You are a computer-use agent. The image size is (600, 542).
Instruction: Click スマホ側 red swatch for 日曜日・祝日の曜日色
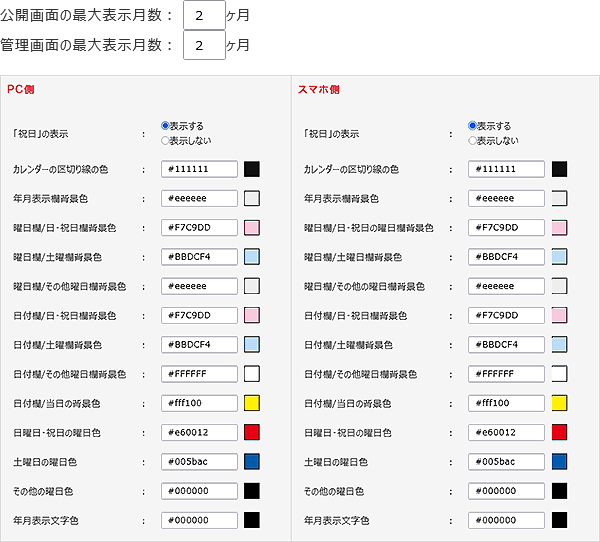pyautogui.click(x=559, y=433)
